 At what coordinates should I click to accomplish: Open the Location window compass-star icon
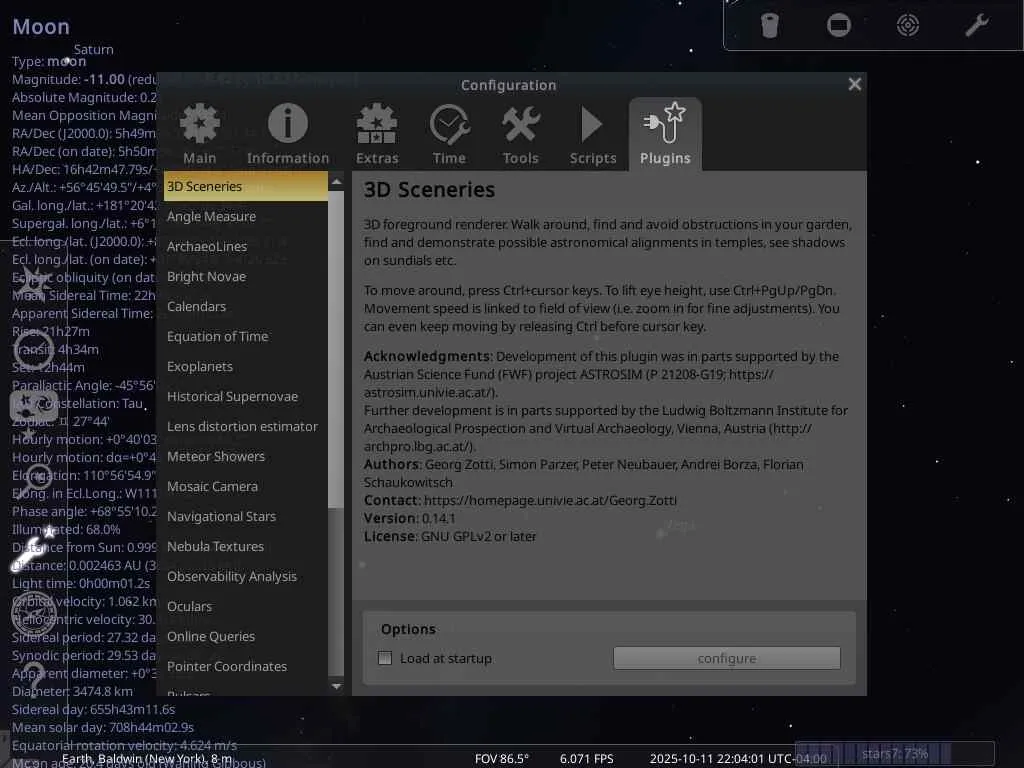33,283
